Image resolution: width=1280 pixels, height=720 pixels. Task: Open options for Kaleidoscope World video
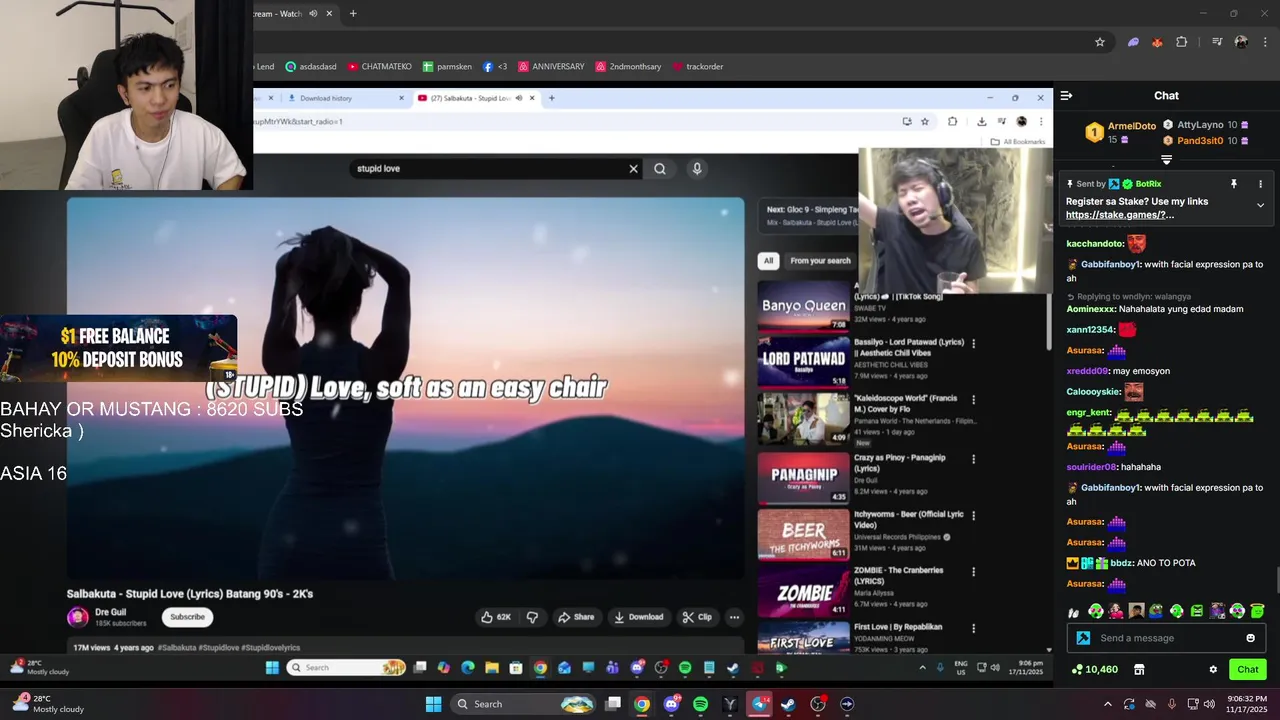coord(974,400)
